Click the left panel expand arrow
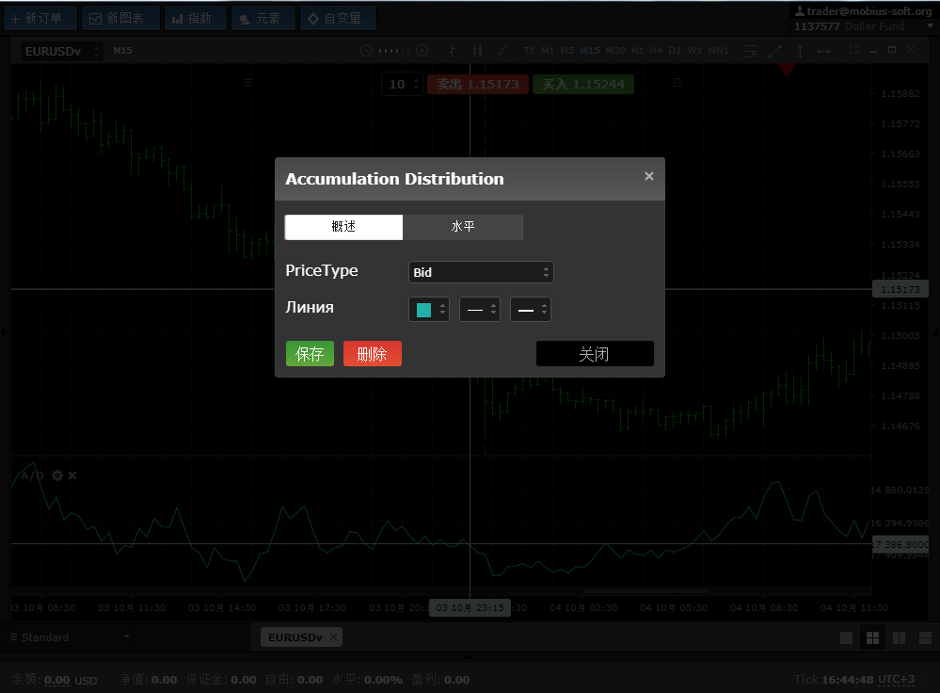 [4, 331]
